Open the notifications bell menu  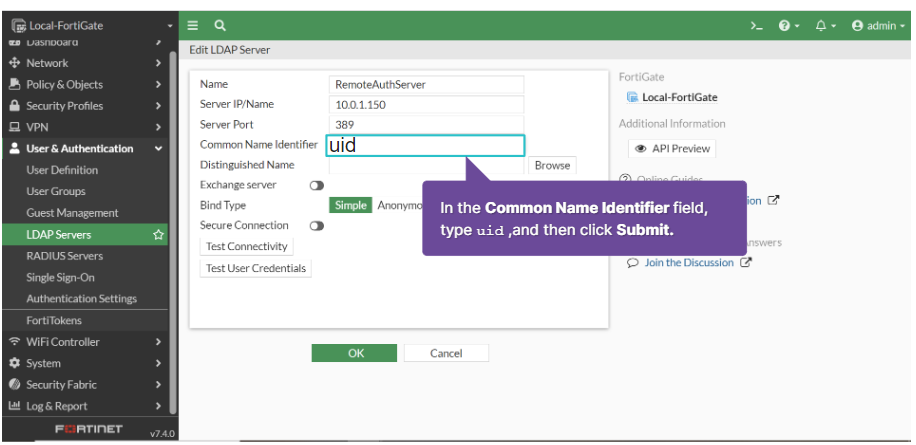coord(825,26)
